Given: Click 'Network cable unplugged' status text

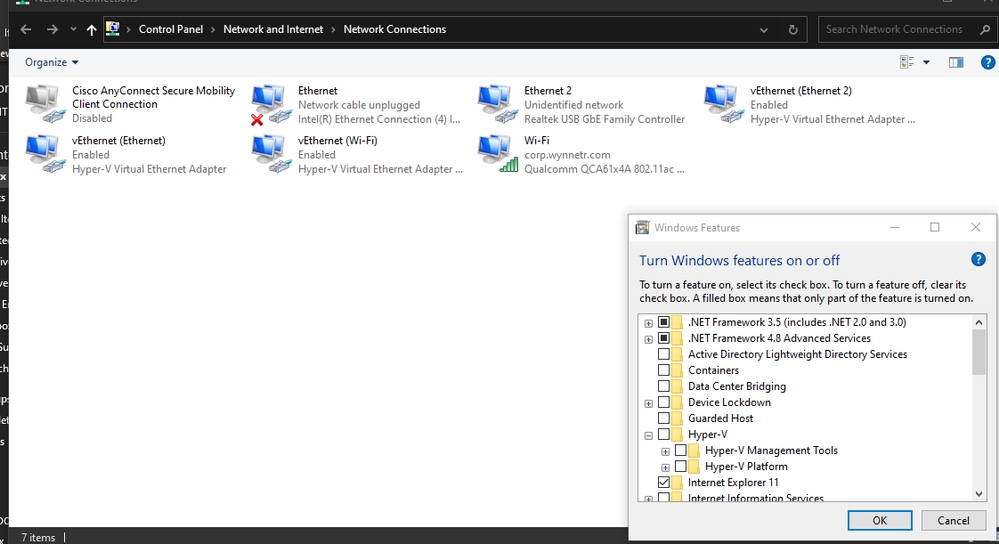Looking at the screenshot, I should coord(359,105).
